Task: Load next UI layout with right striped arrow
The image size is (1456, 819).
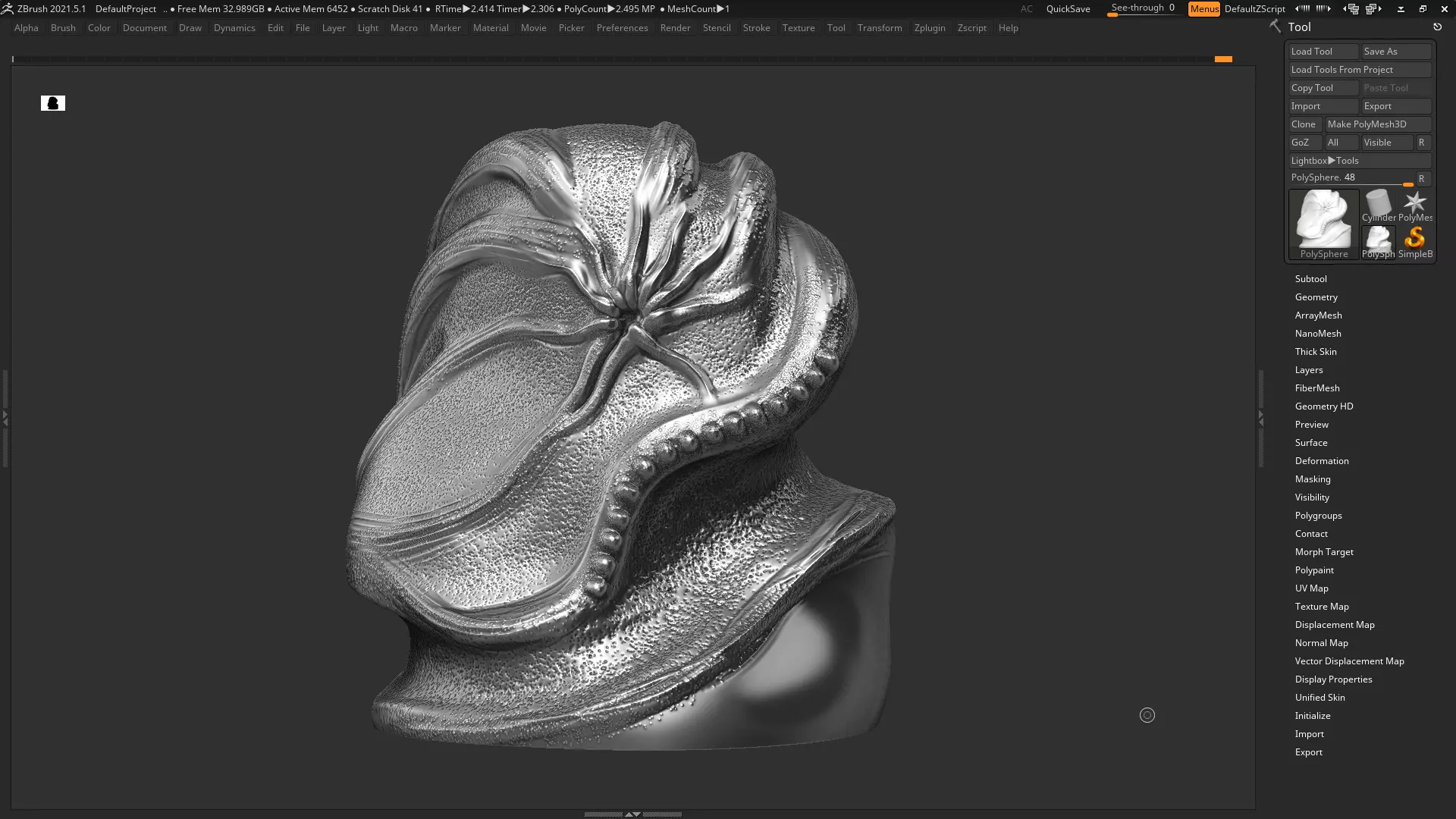Action: click(1323, 8)
